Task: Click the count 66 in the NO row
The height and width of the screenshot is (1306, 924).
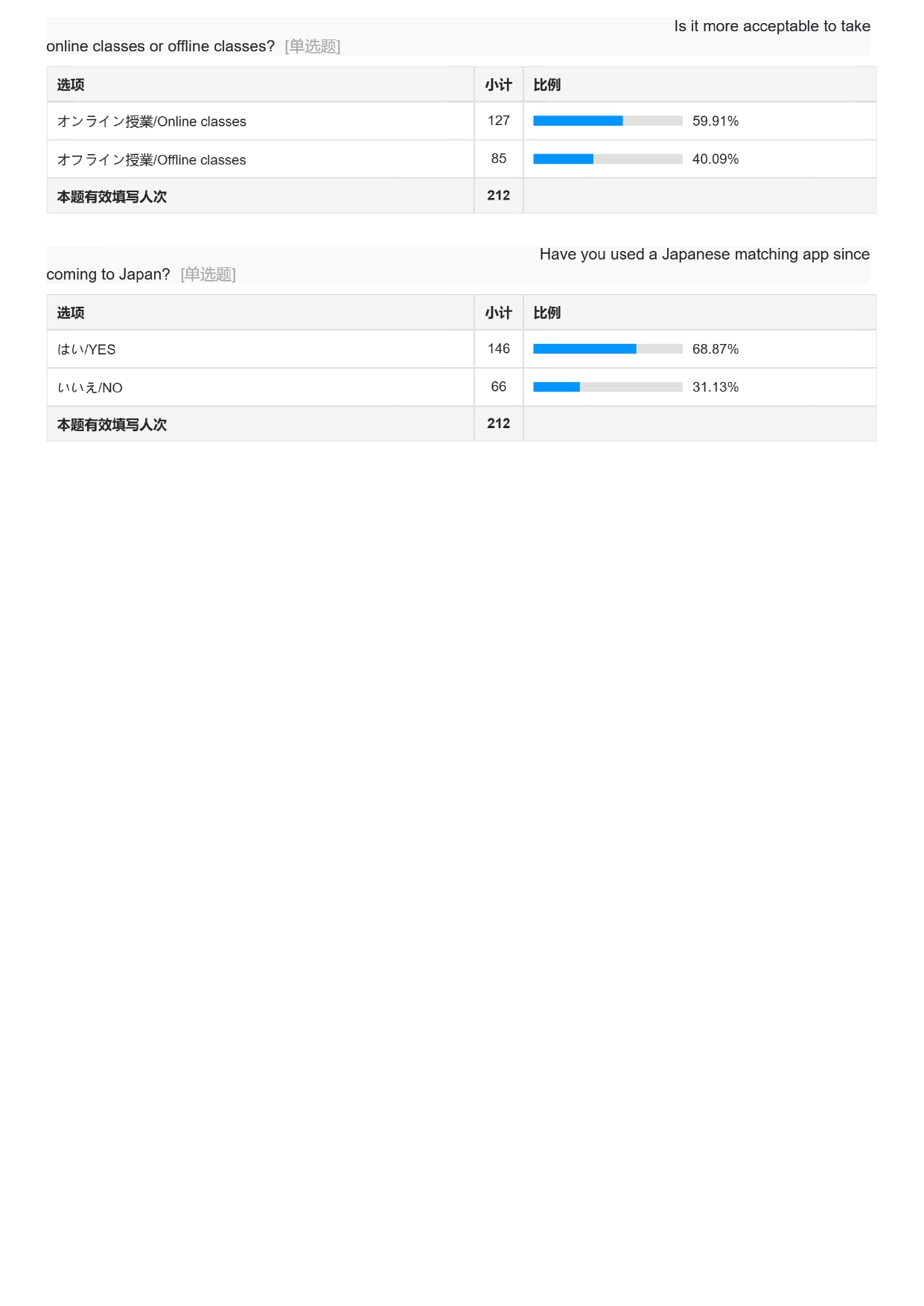Action: coord(499,386)
